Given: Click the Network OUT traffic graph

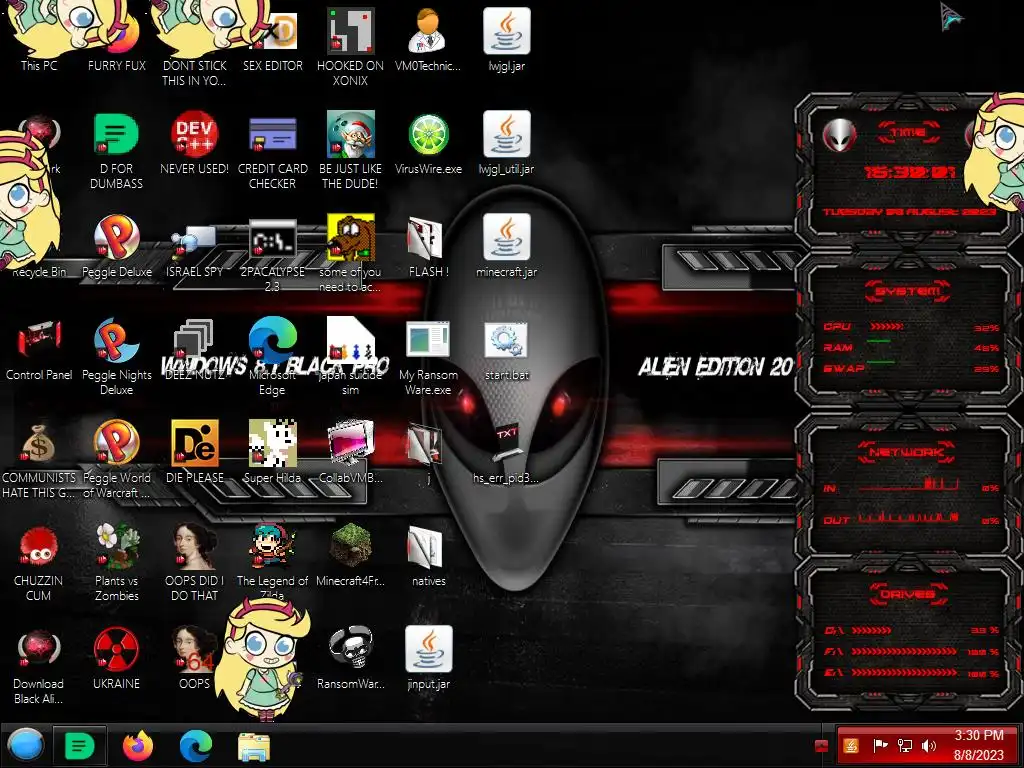Looking at the screenshot, I should point(908,517).
